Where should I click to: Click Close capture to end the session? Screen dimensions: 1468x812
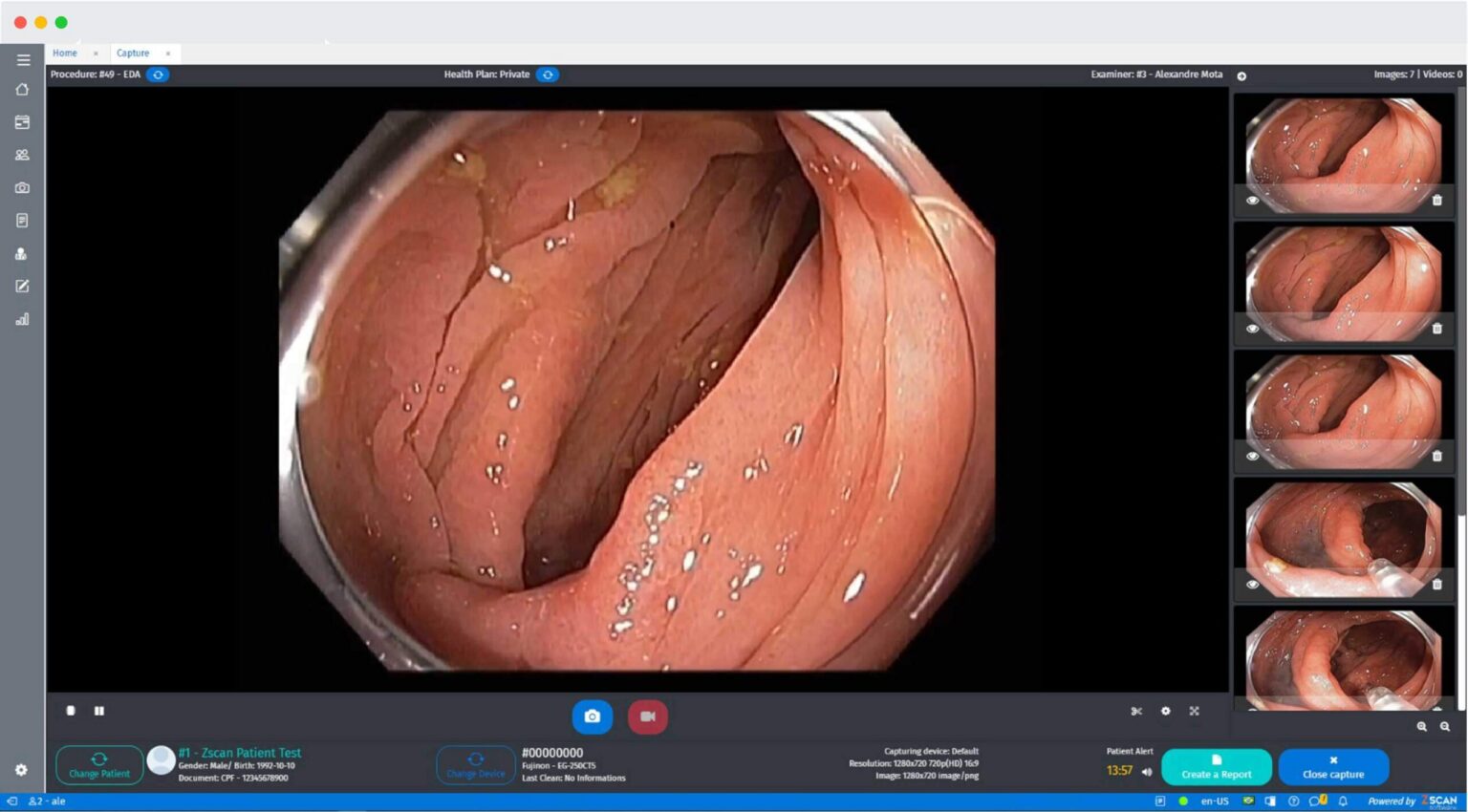pos(1332,766)
